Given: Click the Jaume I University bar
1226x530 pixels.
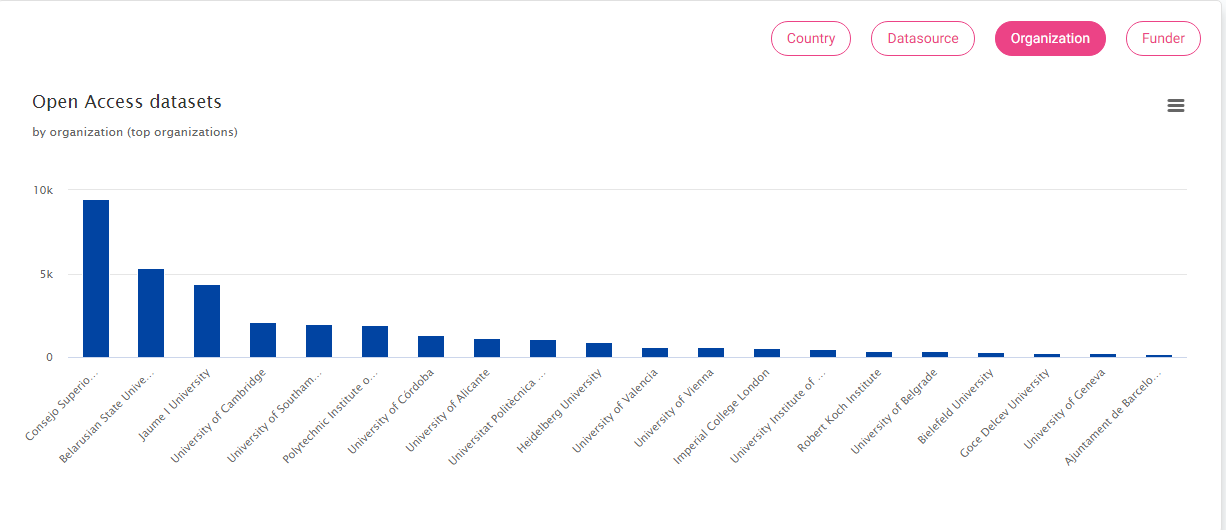Looking at the screenshot, I should [x=207, y=321].
